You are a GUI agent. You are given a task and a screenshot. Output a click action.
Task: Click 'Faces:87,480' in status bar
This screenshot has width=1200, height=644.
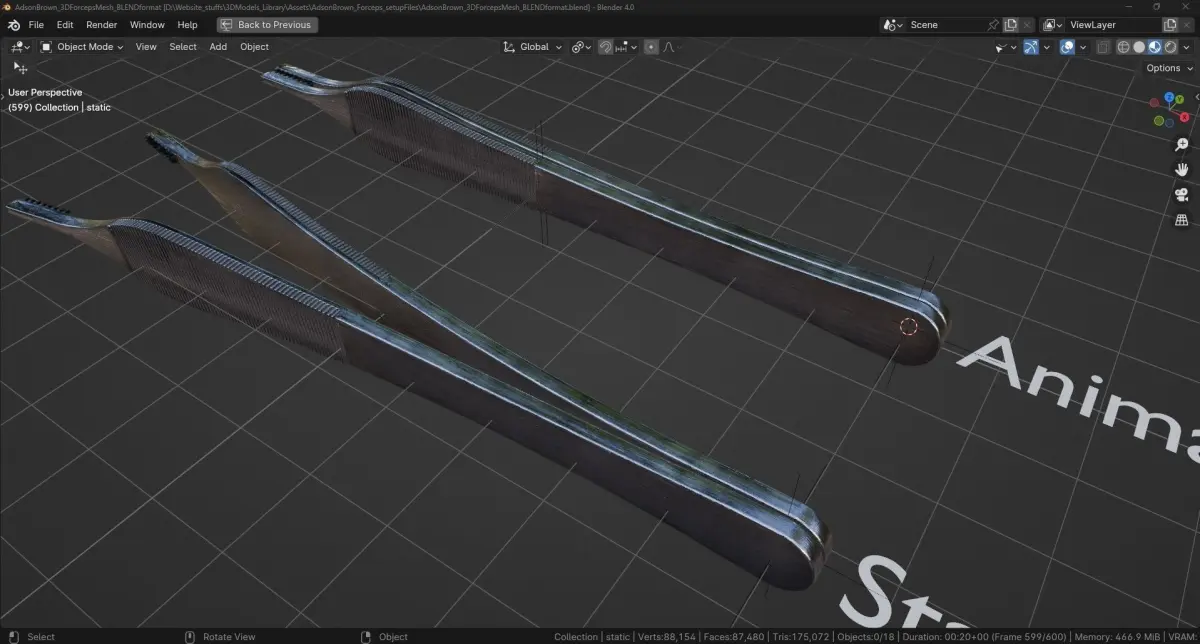[x=735, y=637]
